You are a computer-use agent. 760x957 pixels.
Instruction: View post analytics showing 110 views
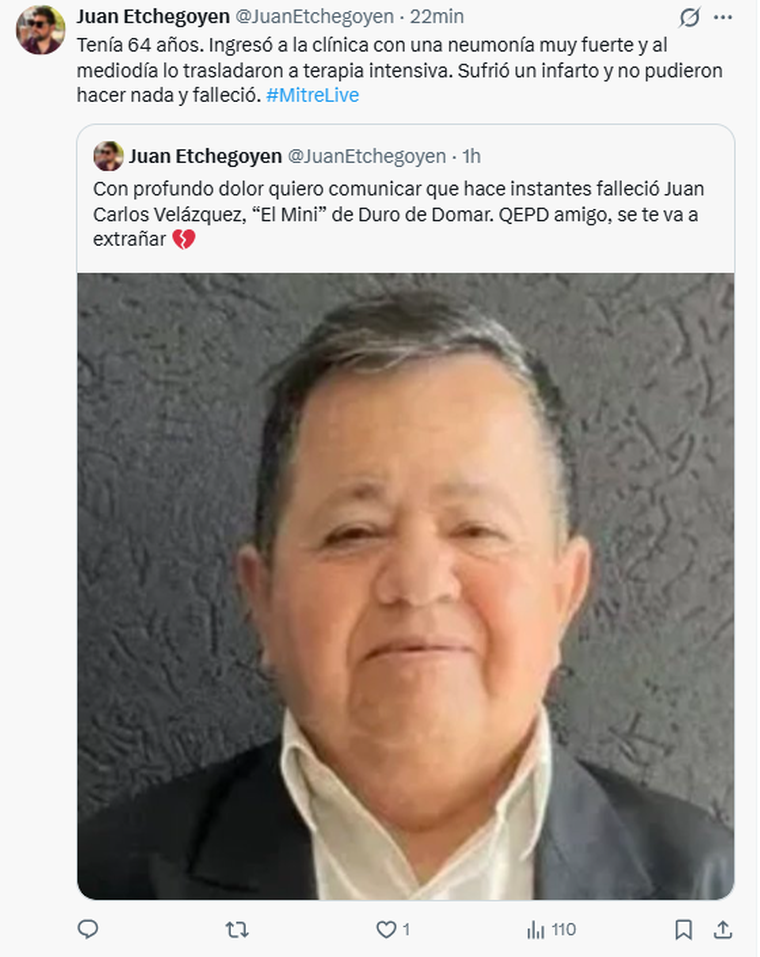pyautogui.click(x=551, y=930)
